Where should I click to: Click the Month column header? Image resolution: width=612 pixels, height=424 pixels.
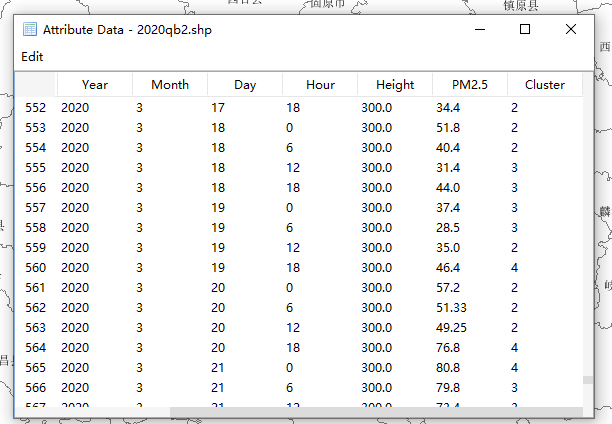click(x=170, y=85)
